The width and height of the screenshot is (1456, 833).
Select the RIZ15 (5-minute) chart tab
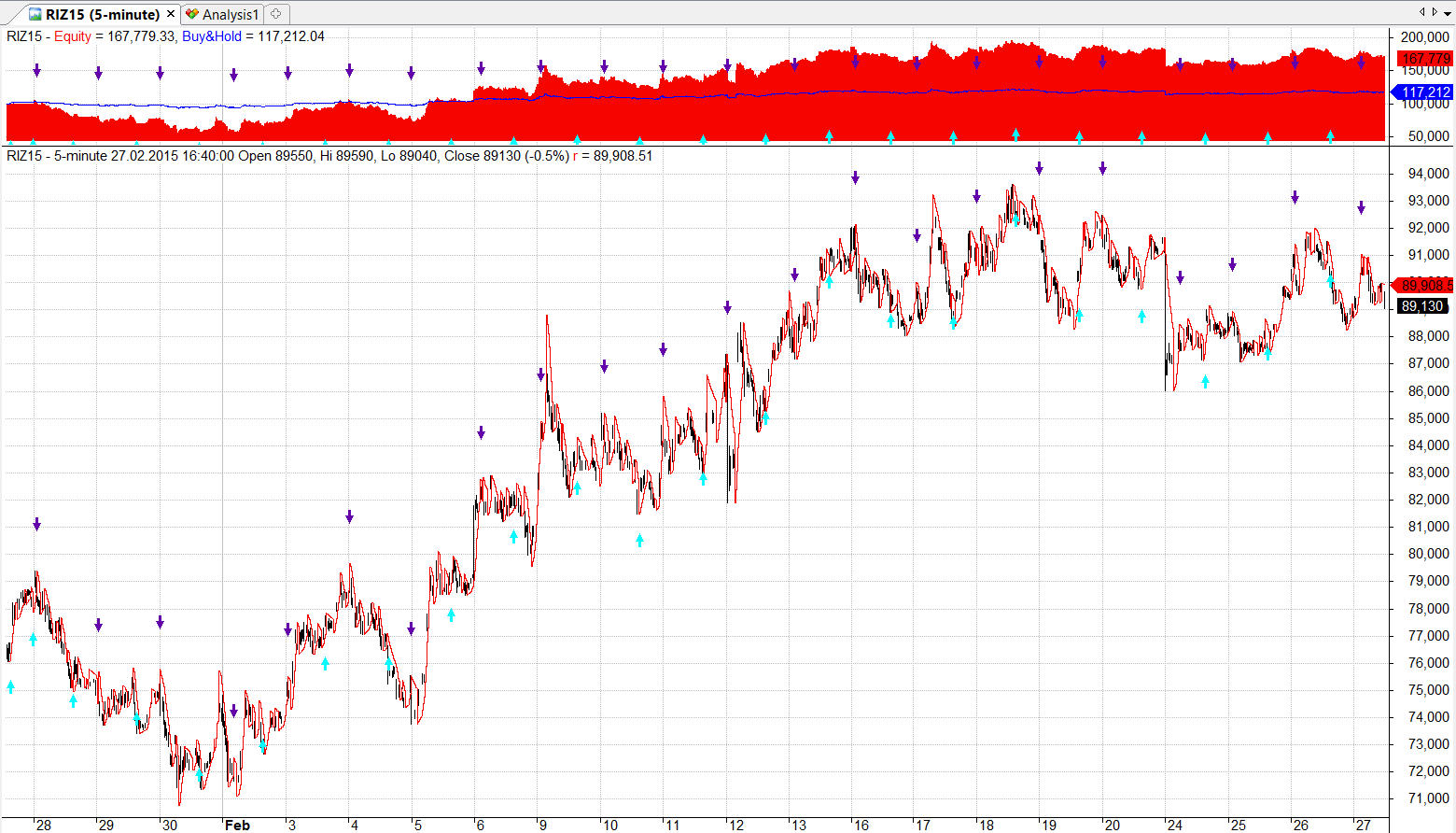click(x=102, y=14)
